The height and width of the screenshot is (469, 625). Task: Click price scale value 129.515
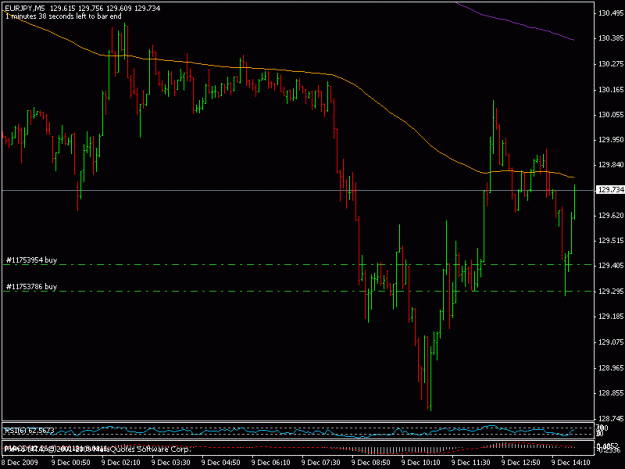pos(611,241)
